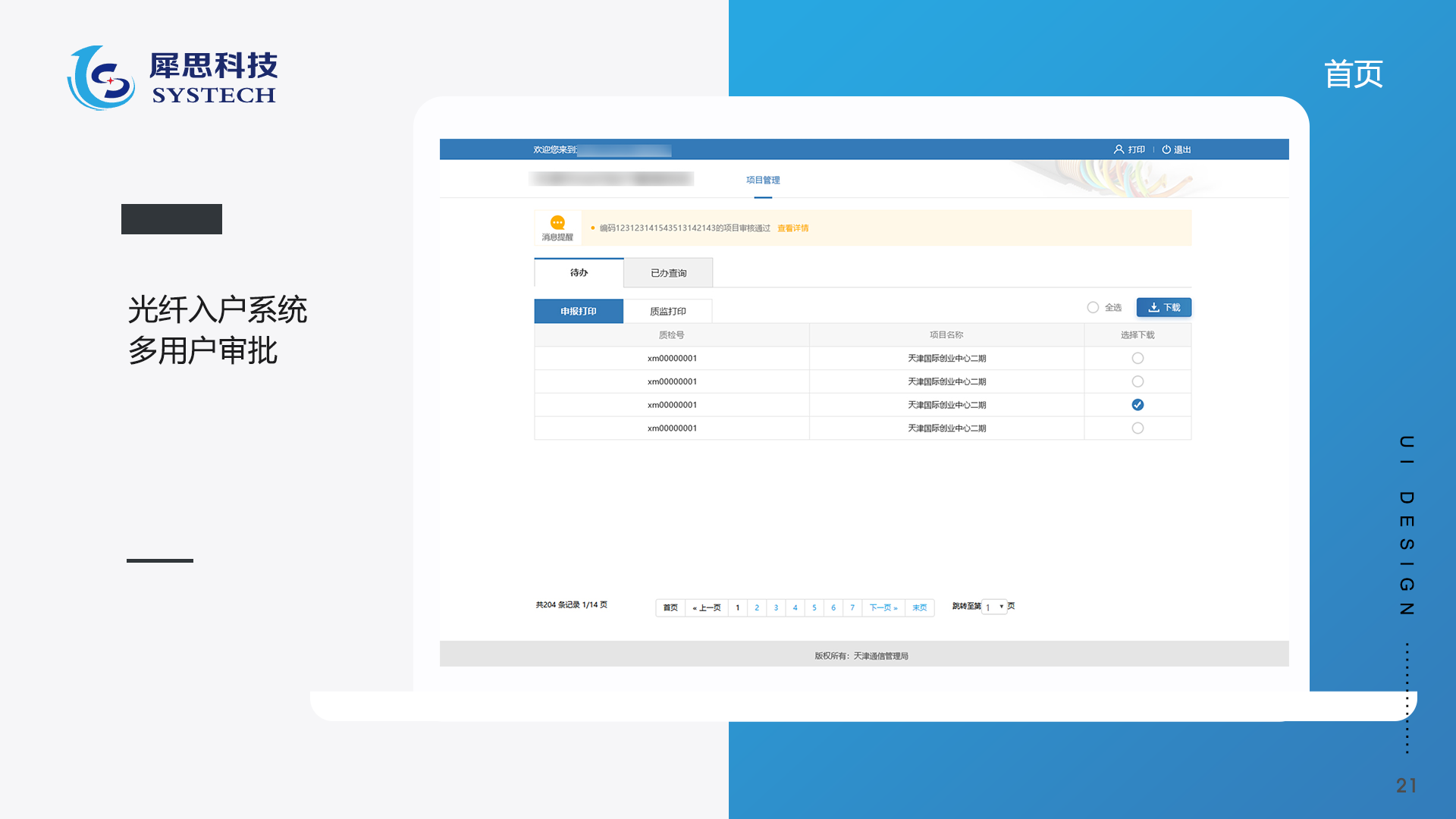Click the 打印 user icon in header
The height and width of the screenshot is (819, 1456).
[1119, 149]
